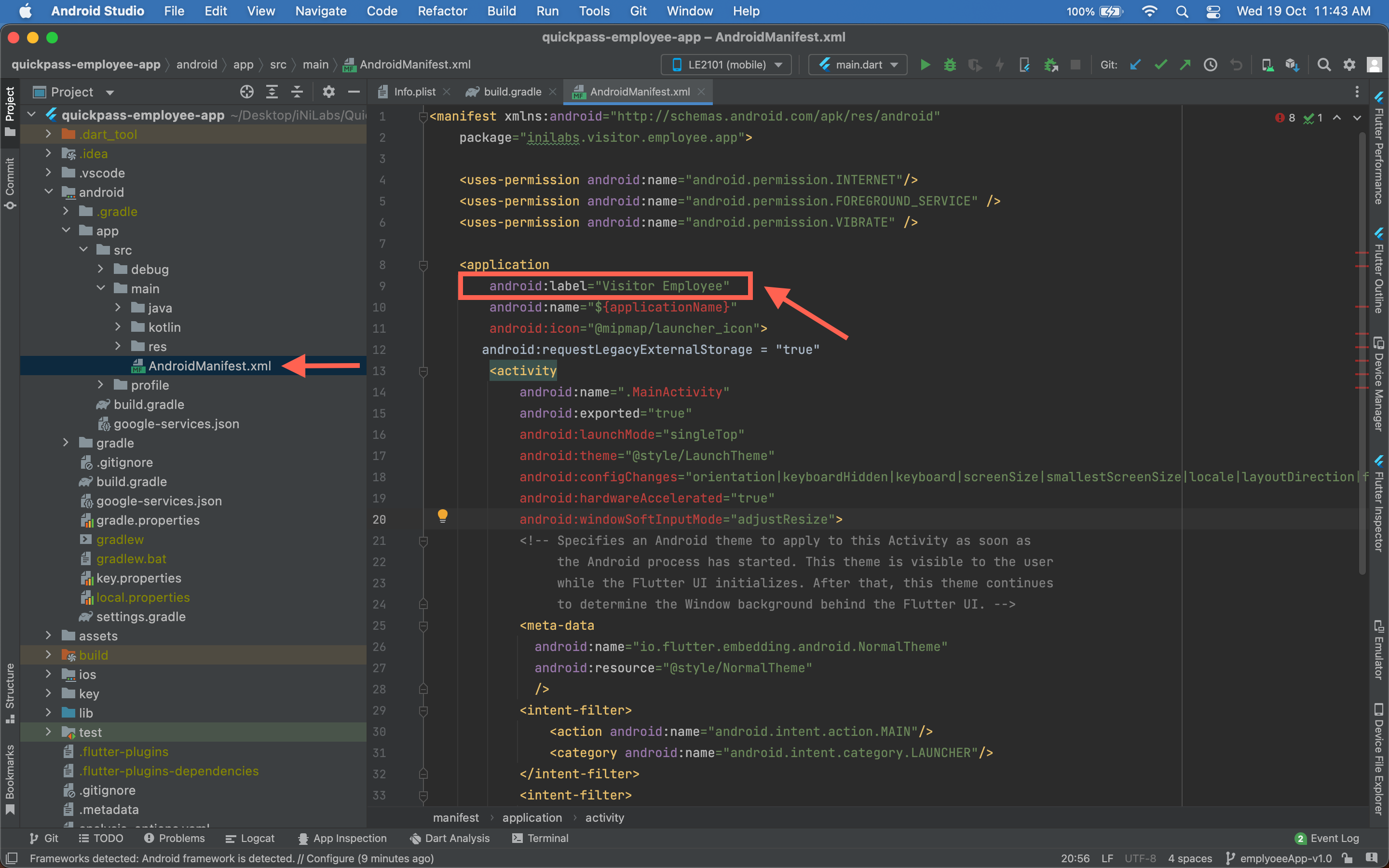Jump to the previous highlighted error
This screenshot has width=1389, height=868.
pos(1337,118)
